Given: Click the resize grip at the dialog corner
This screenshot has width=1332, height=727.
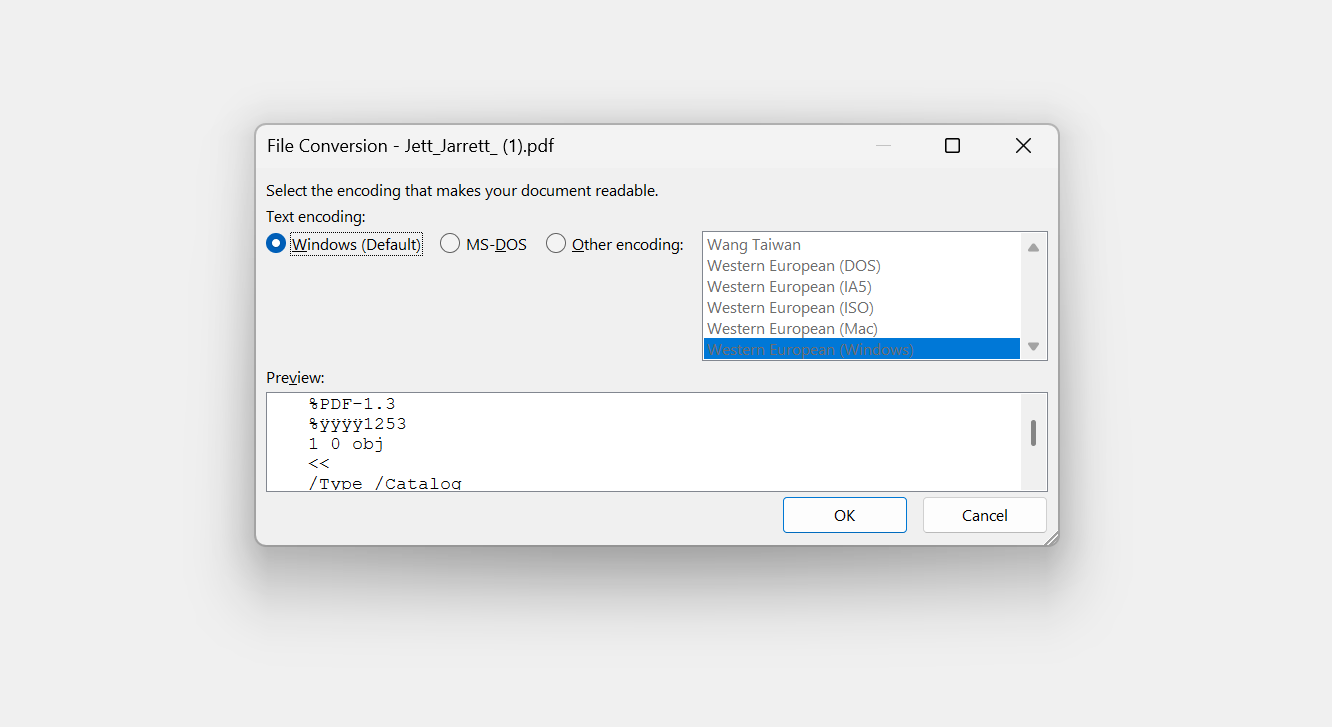Looking at the screenshot, I should [1051, 538].
